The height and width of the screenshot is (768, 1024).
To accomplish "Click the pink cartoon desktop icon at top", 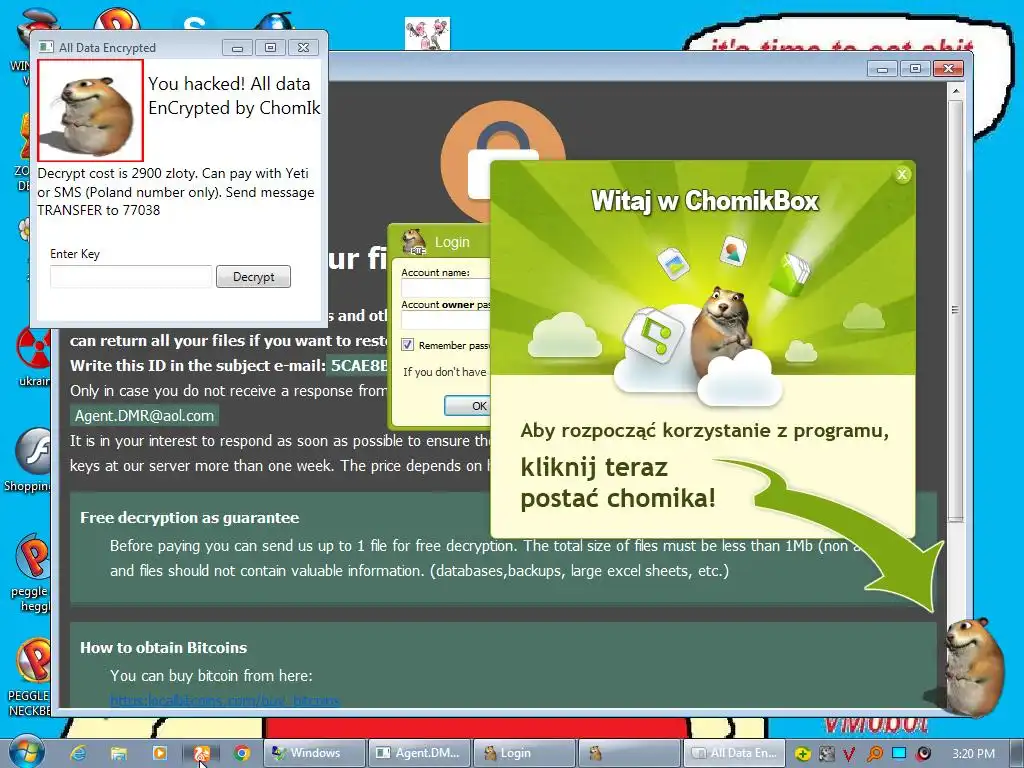I will click(x=427, y=33).
